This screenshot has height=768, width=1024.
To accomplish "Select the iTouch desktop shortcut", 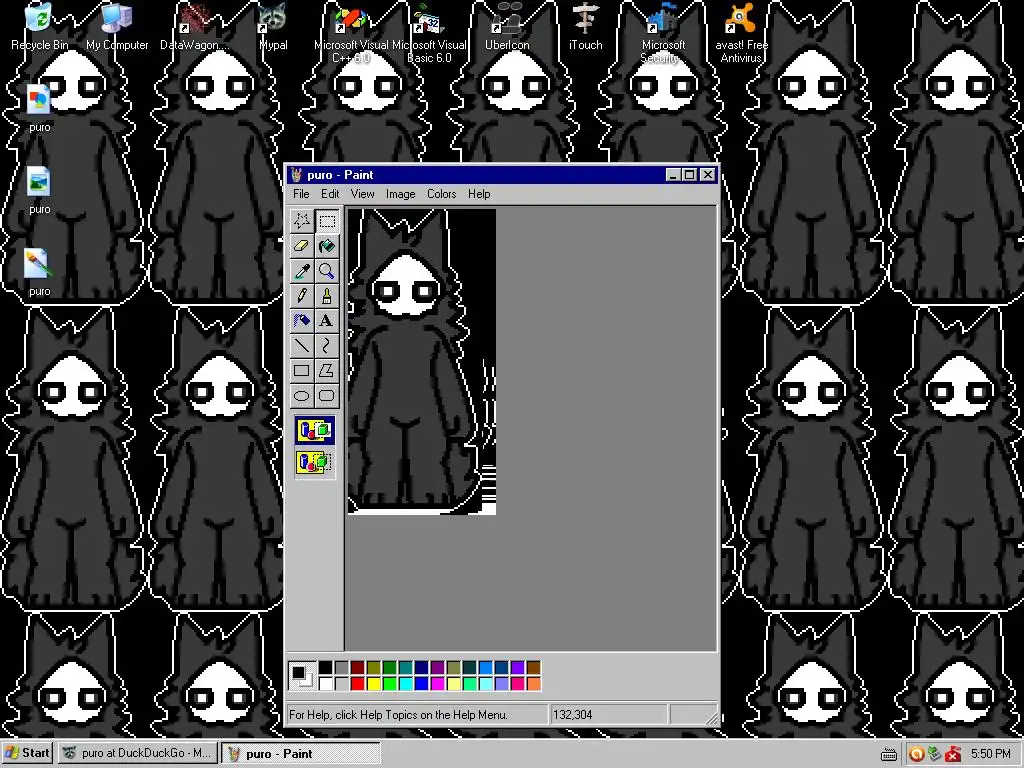I will [585, 27].
